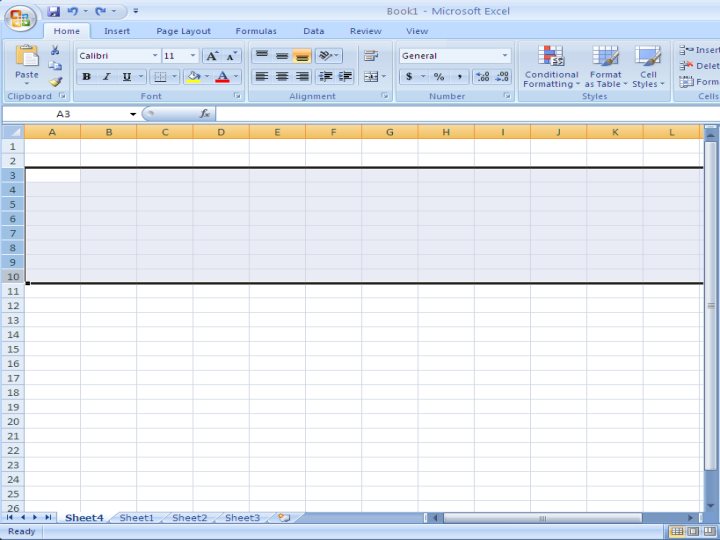Toggle Top Align vertical alignment
The image size is (720, 540).
click(x=262, y=56)
